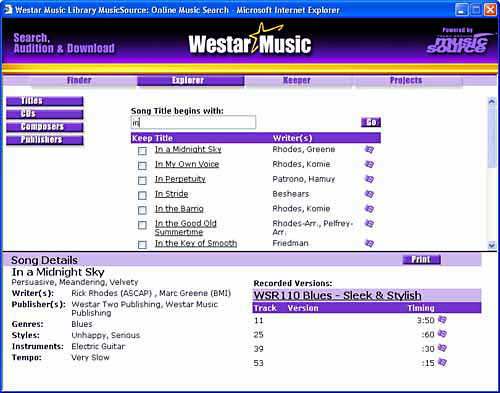Select writer text Friedman
The image size is (500, 393).
pos(290,243)
